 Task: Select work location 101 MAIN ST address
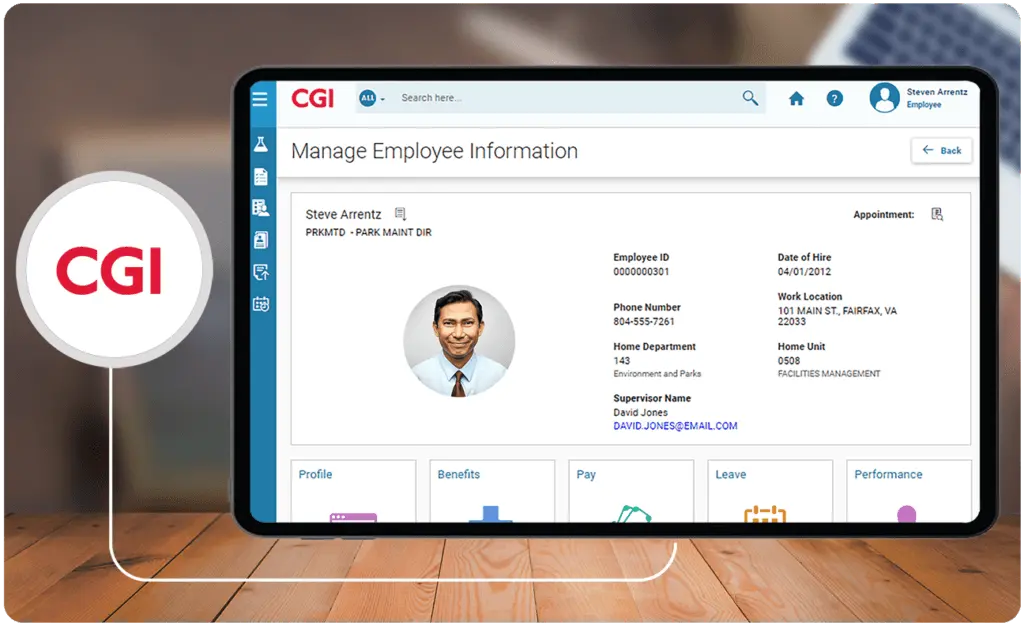click(x=837, y=317)
